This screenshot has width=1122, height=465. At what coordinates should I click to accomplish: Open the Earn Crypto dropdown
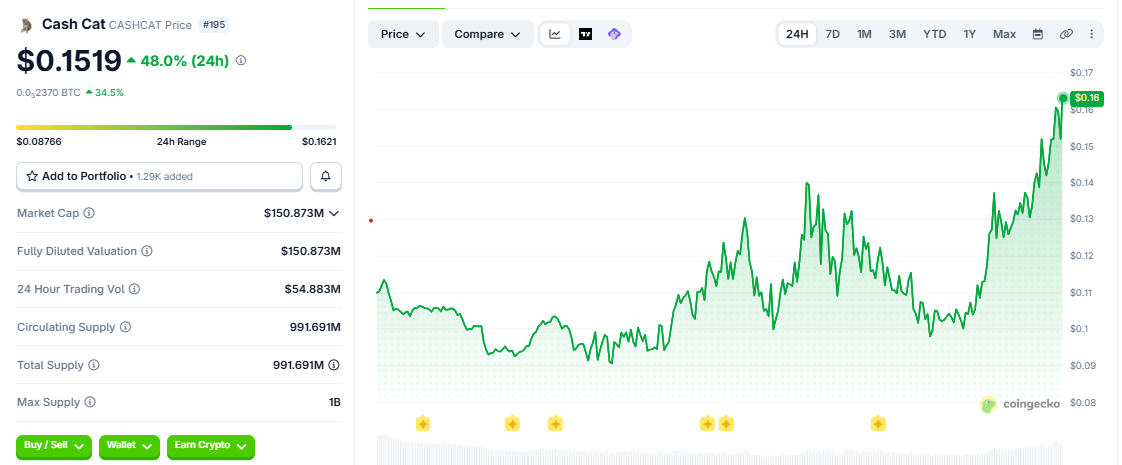pos(210,446)
